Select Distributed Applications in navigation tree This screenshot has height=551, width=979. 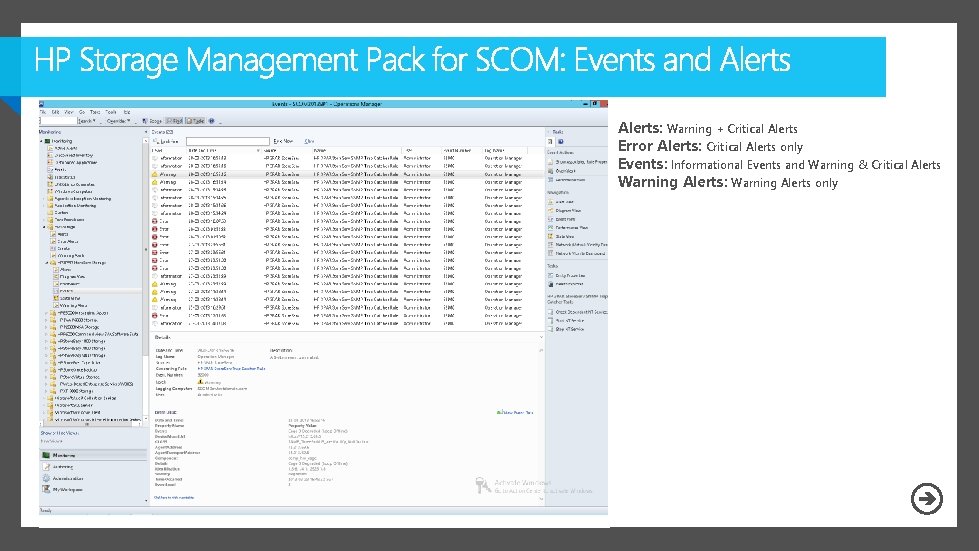tap(76, 162)
